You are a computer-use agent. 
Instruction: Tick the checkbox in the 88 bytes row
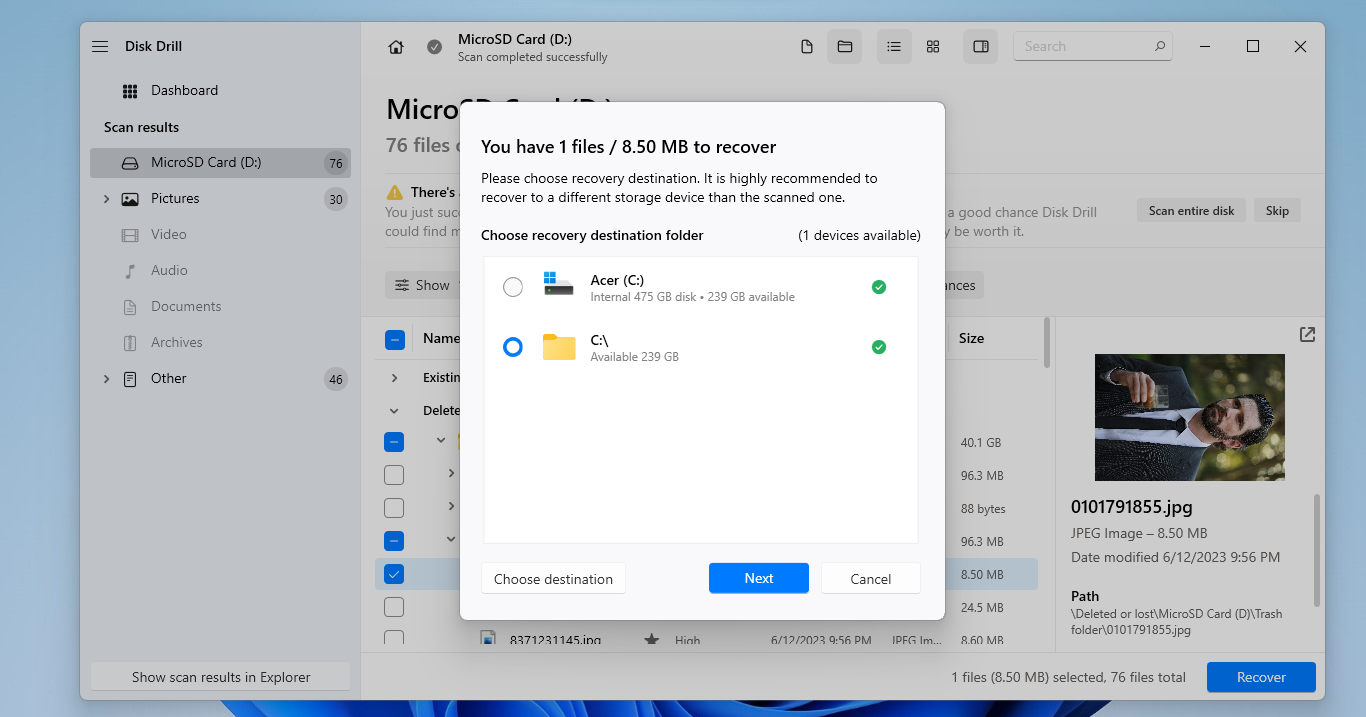pyautogui.click(x=395, y=508)
